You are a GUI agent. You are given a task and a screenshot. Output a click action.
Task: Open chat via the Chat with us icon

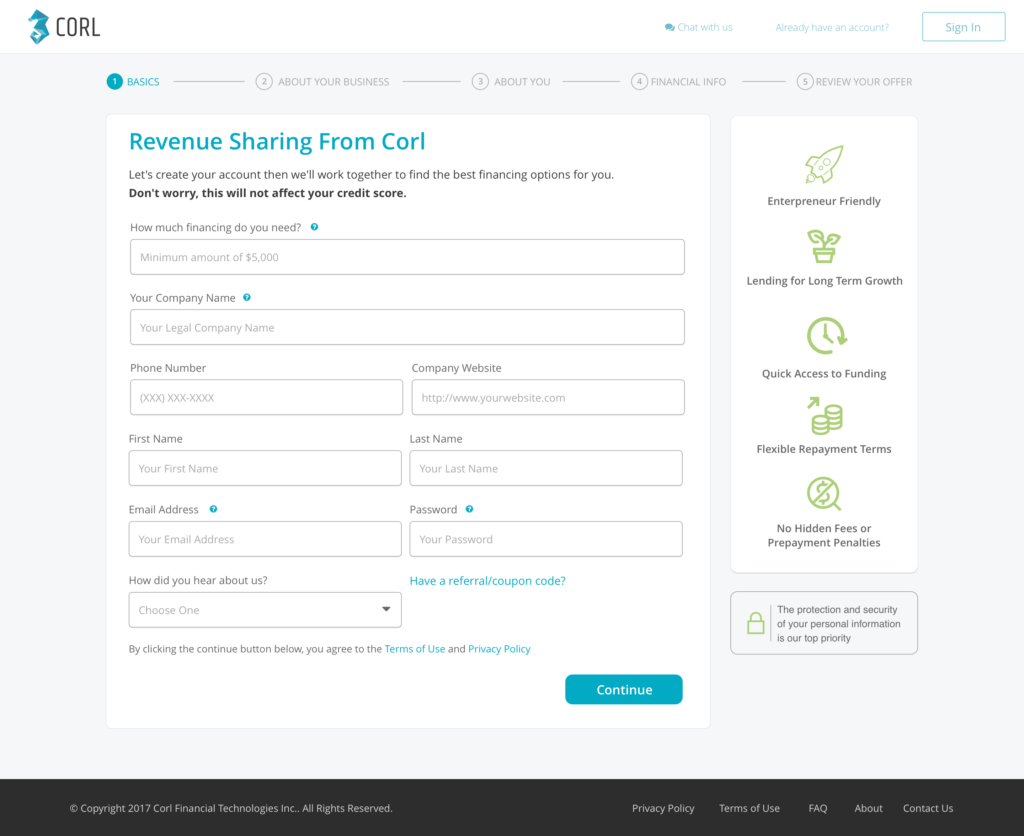[x=666, y=27]
